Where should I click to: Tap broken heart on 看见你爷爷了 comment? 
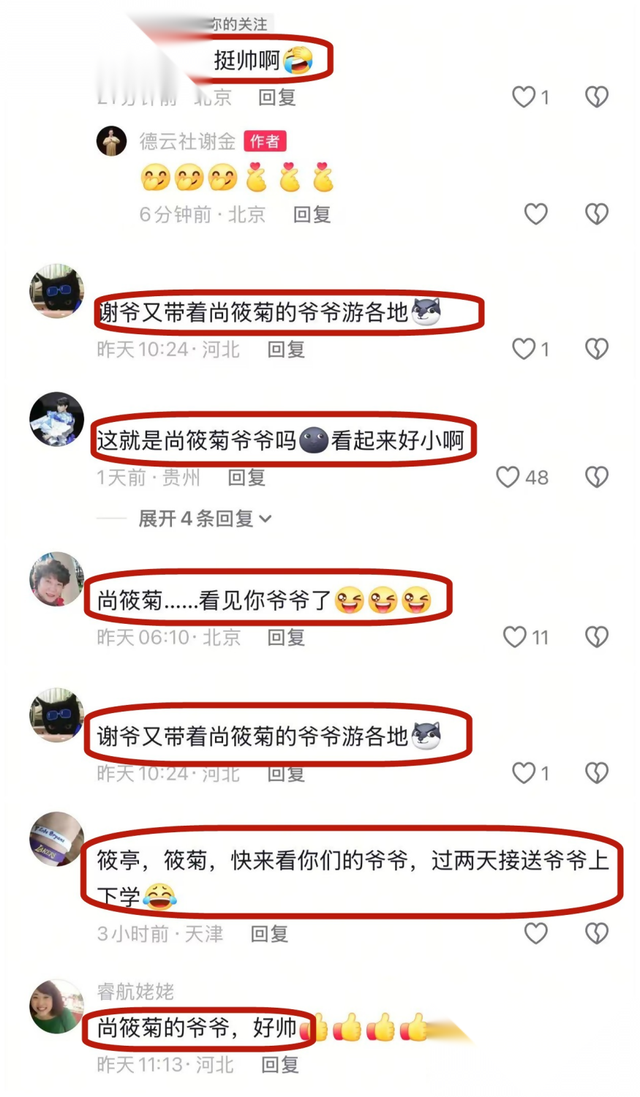(x=597, y=637)
